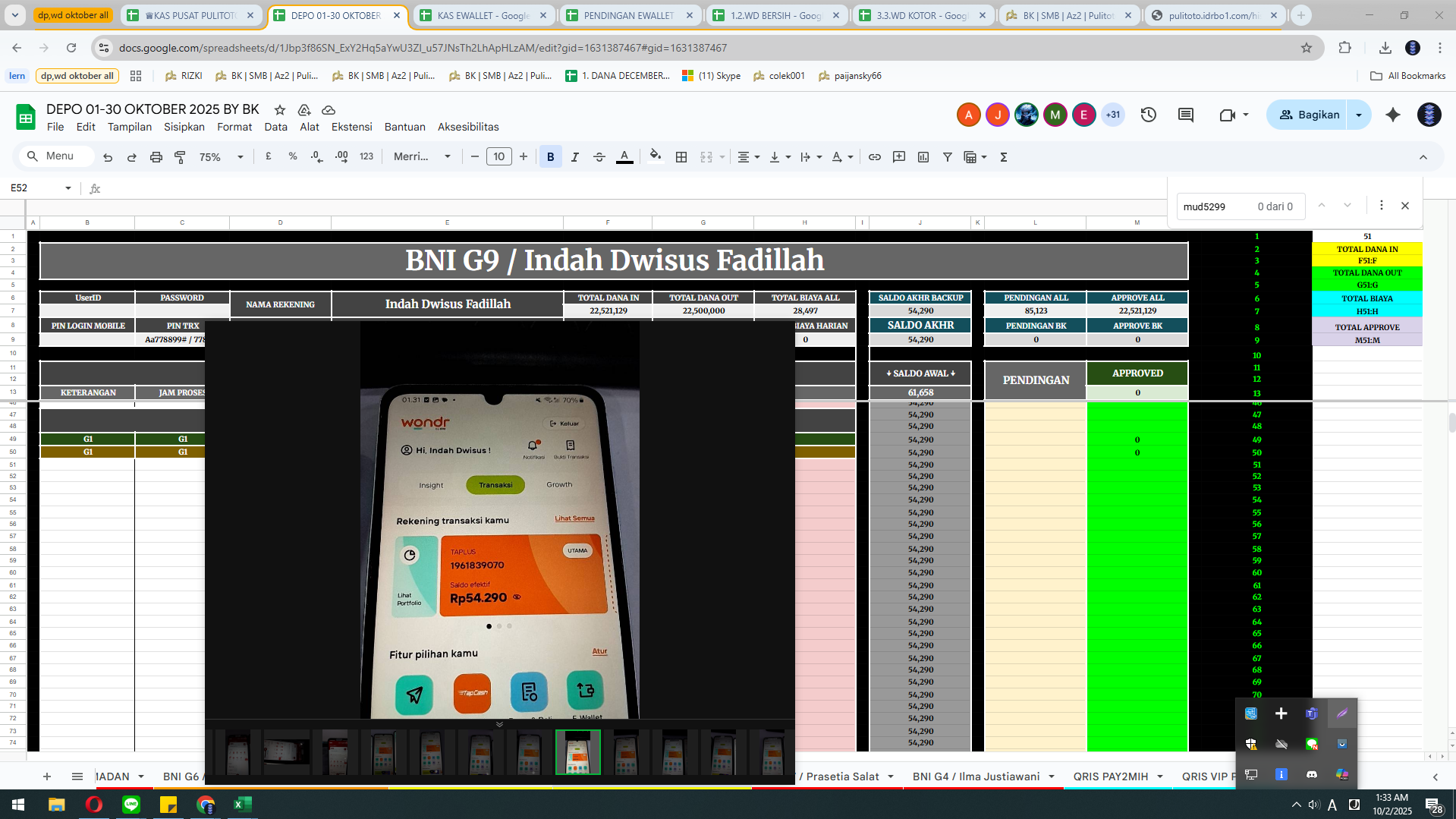Open more find options menu
The width and height of the screenshot is (1456, 819).
(x=1382, y=206)
